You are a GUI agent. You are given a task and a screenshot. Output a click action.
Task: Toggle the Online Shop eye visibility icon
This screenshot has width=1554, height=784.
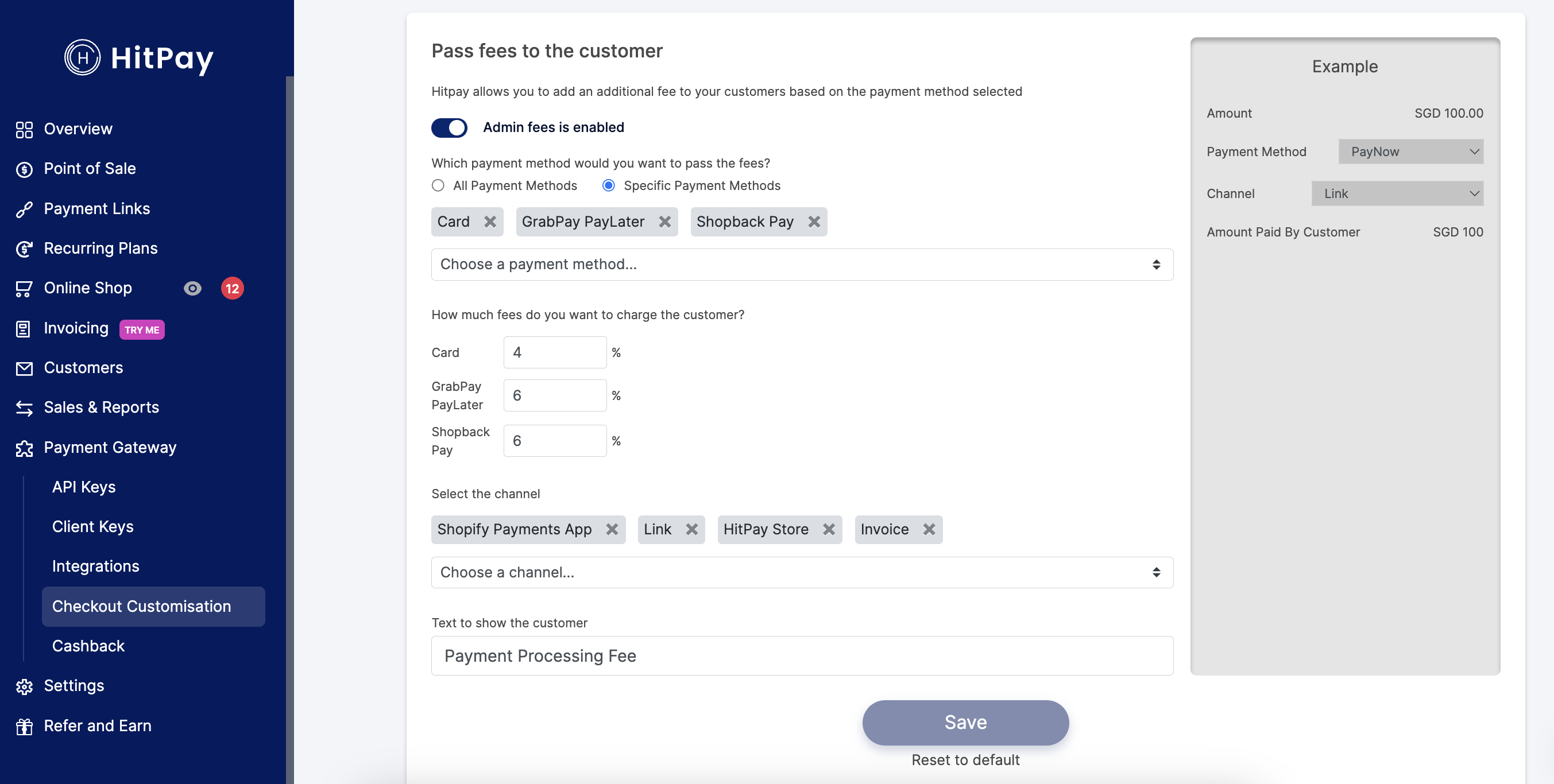click(192, 288)
